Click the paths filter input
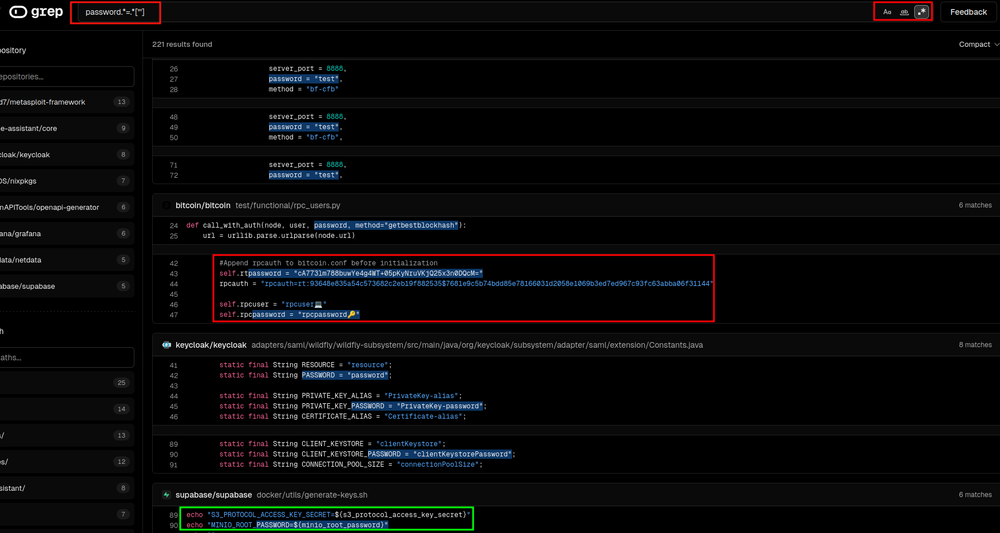The width and height of the screenshot is (1000, 533). click(x=67, y=357)
